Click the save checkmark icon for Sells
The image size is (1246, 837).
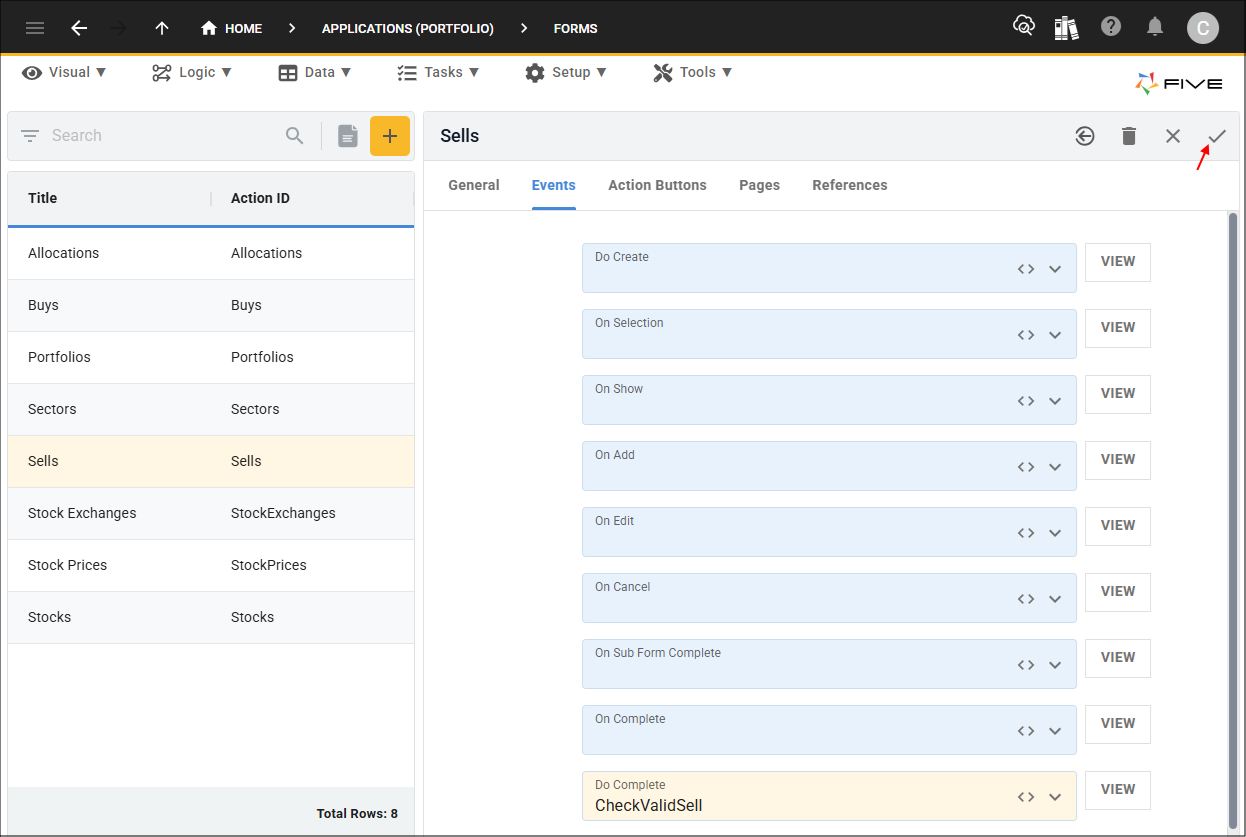point(1217,136)
